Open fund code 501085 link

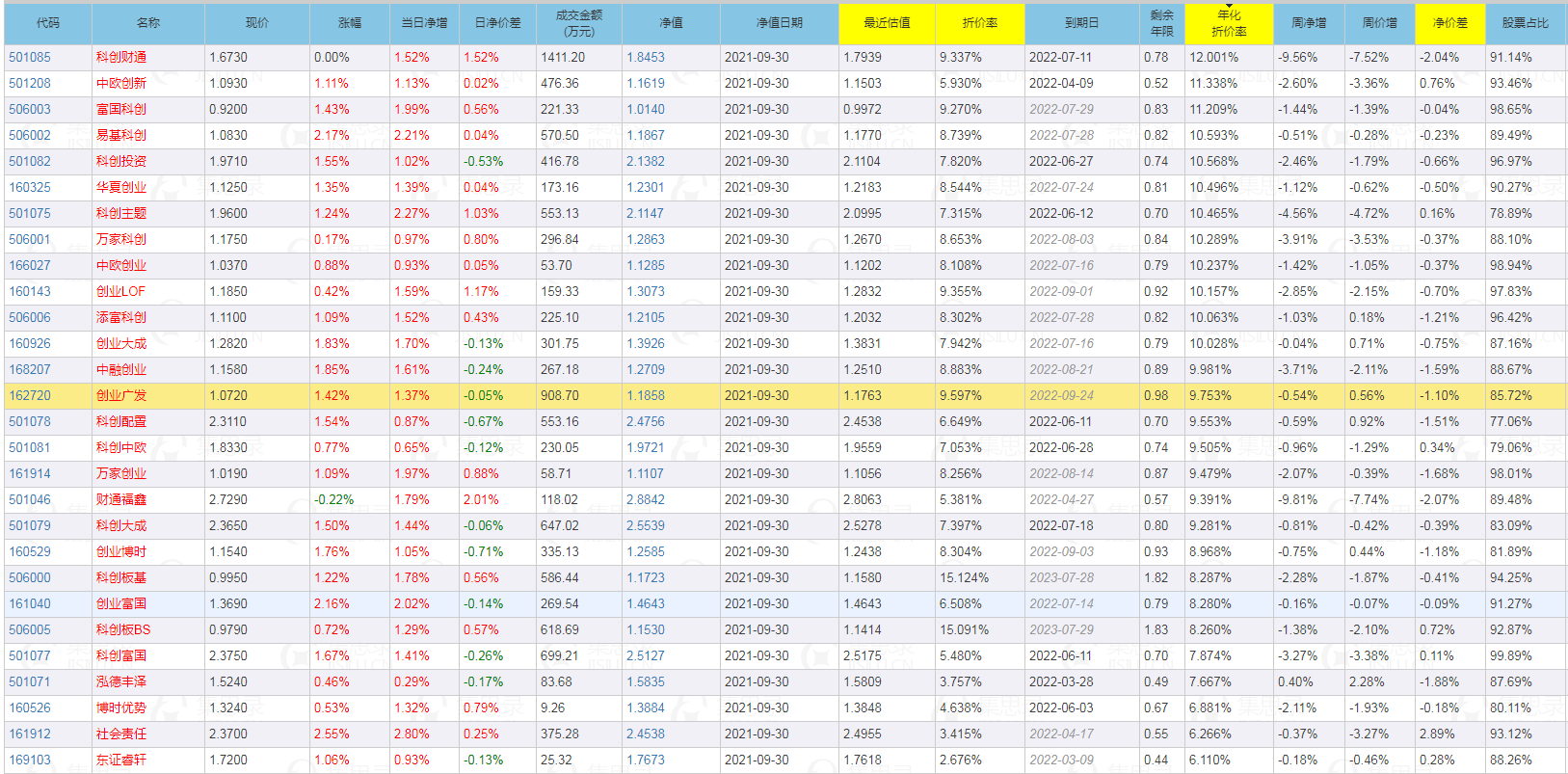30,58
